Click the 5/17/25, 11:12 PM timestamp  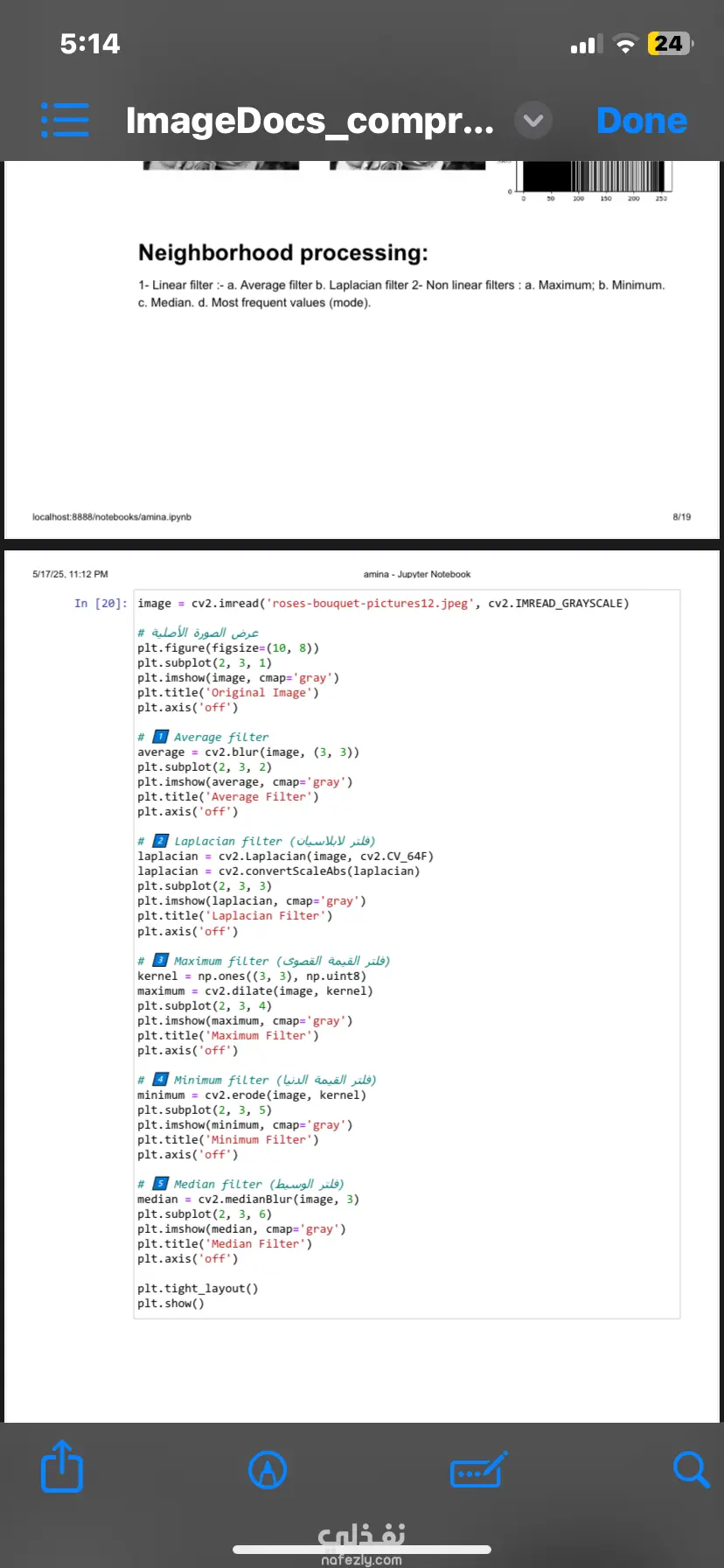pos(70,574)
